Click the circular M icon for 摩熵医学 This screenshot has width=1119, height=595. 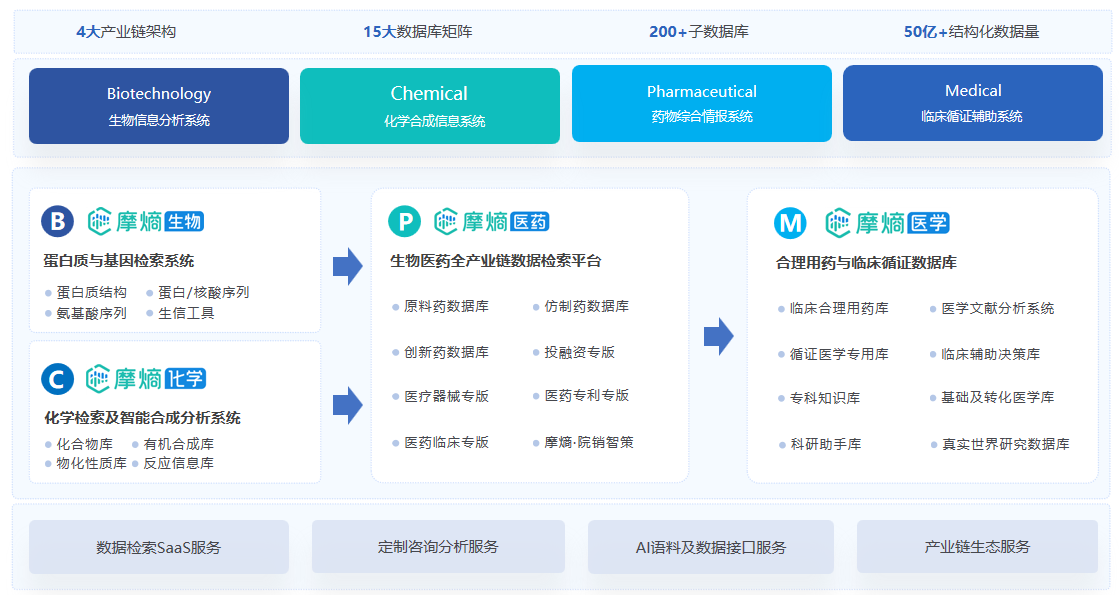click(x=790, y=223)
